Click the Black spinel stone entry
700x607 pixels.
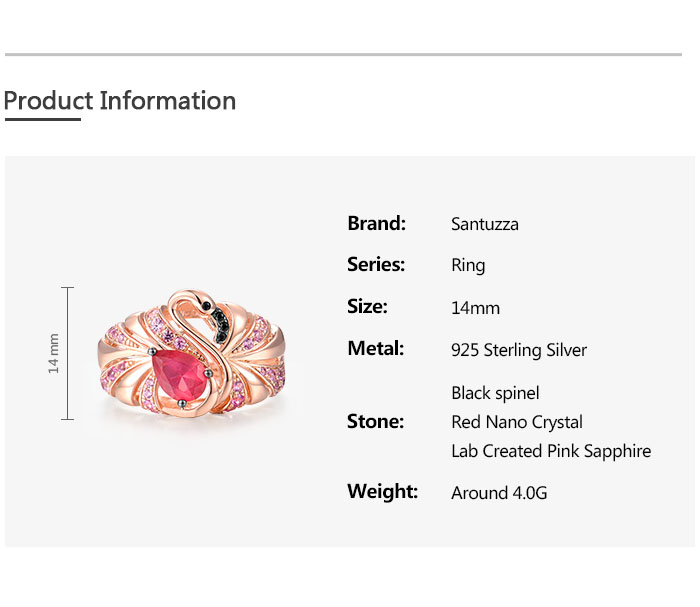click(495, 393)
